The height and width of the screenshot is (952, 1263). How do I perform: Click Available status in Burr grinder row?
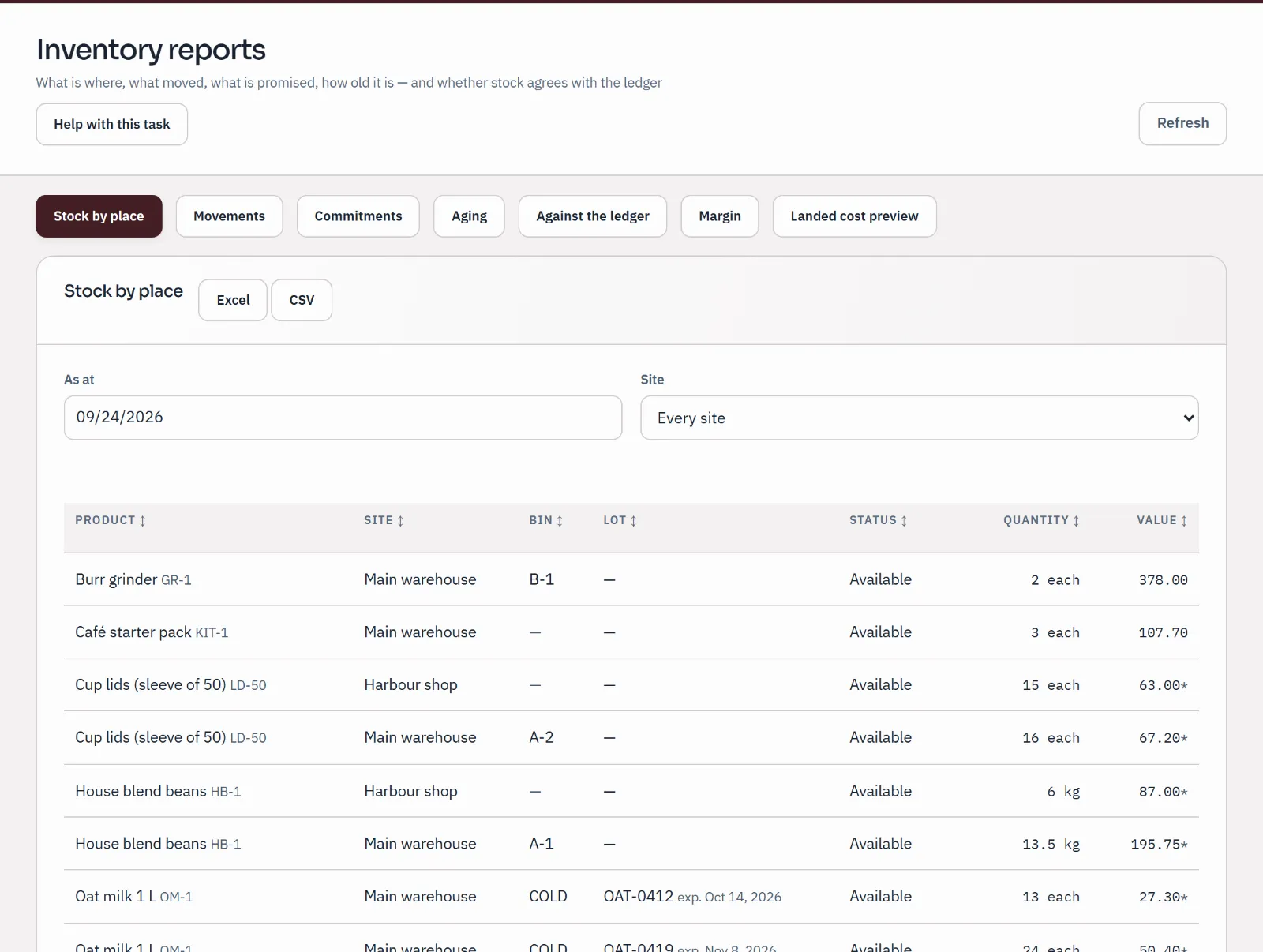[x=880, y=579]
